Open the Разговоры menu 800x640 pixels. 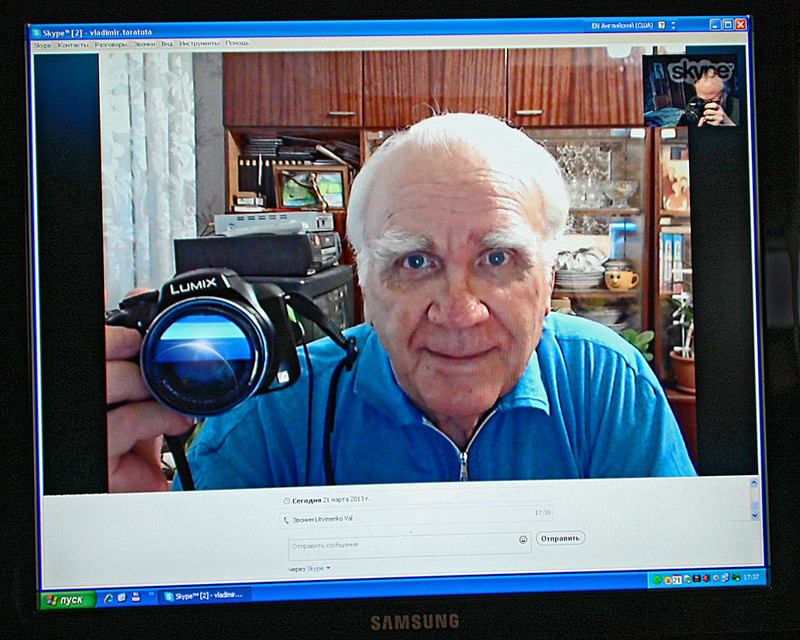tap(111, 44)
